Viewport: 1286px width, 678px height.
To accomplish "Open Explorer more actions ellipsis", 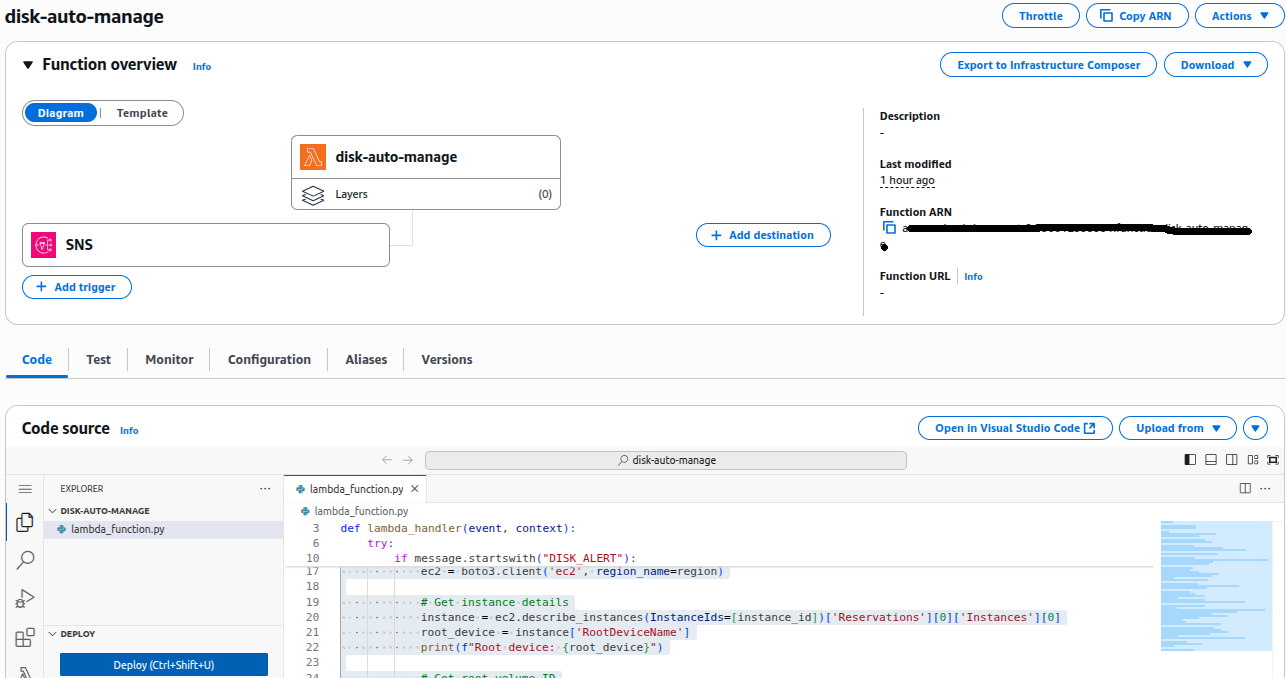I will point(265,489).
